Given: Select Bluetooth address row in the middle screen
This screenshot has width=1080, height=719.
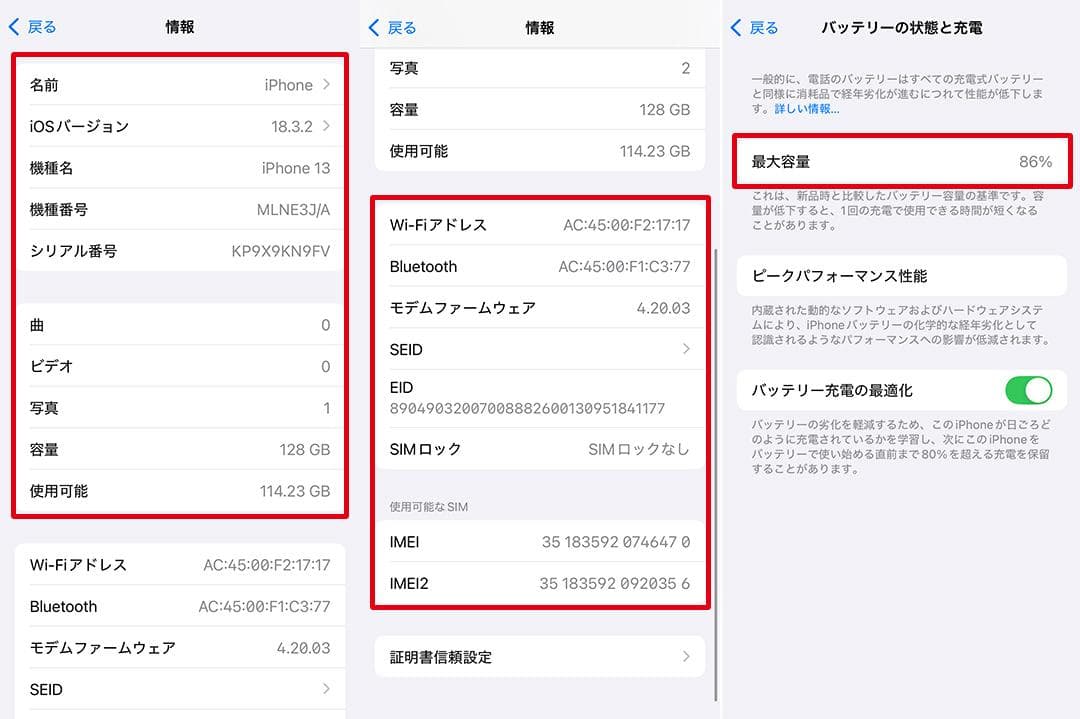Looking at the screenshot, I should (x=540, y=267).
